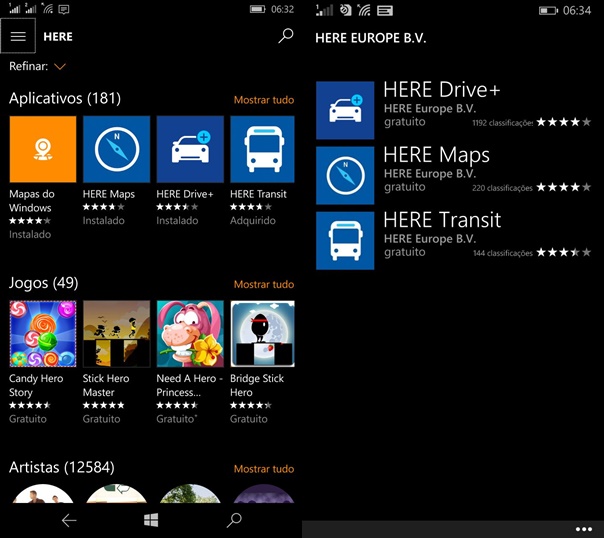This screenshot has height=538, width=604.
Task: Expand the Refinar filter chevron
Action: 60,67
